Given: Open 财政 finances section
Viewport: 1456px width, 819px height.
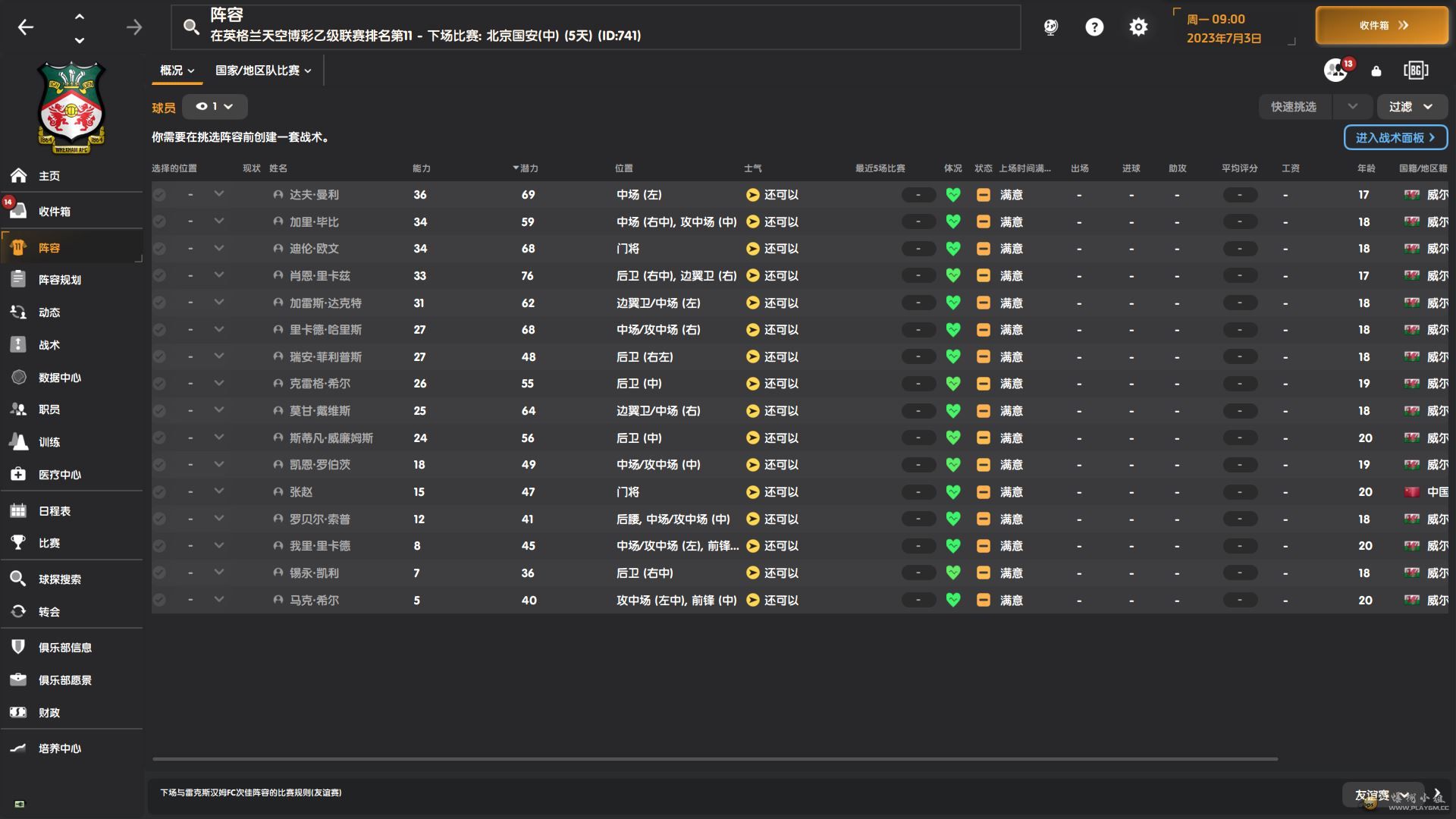Looking at the screenshot, I should [x=49, y=713].
